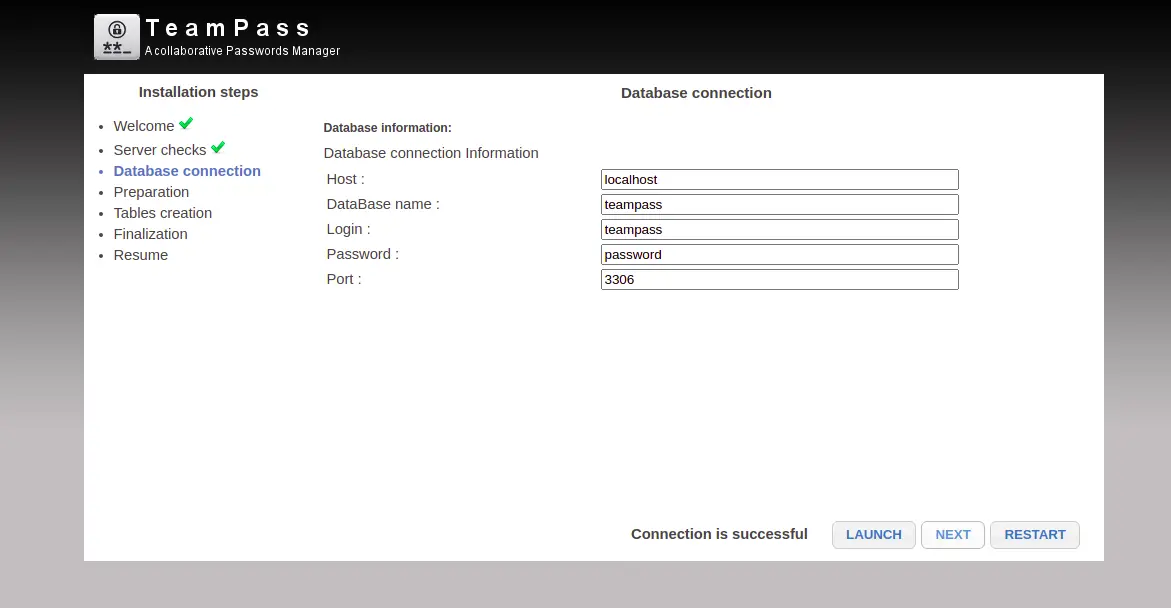Click the green checkmark next to Server checks
The image size is (1171, 608).
[x=218, y=147]
